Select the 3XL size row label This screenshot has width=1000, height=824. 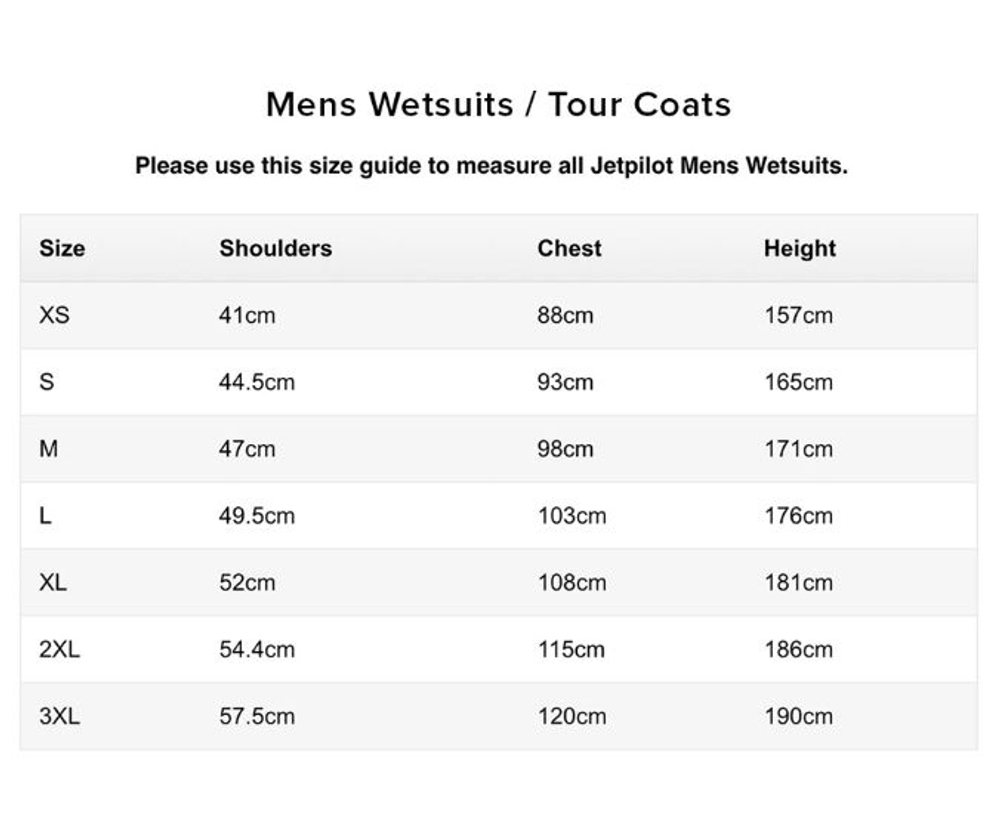(x=59, y=716)
